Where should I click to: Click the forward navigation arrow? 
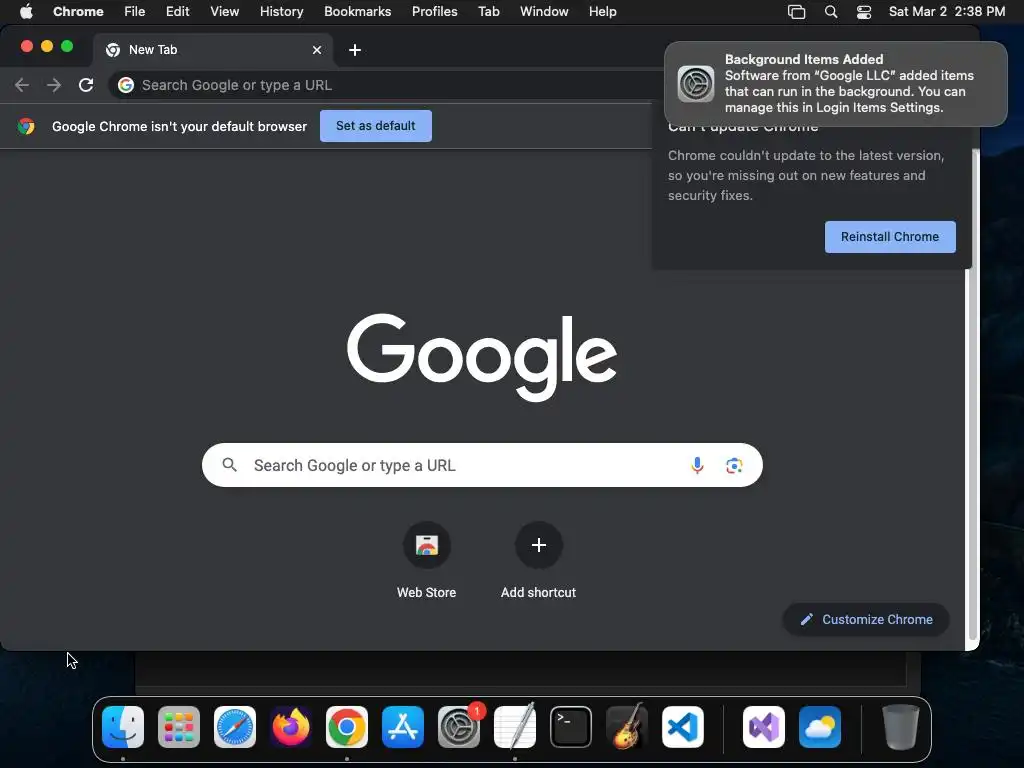tap(54, 85)
